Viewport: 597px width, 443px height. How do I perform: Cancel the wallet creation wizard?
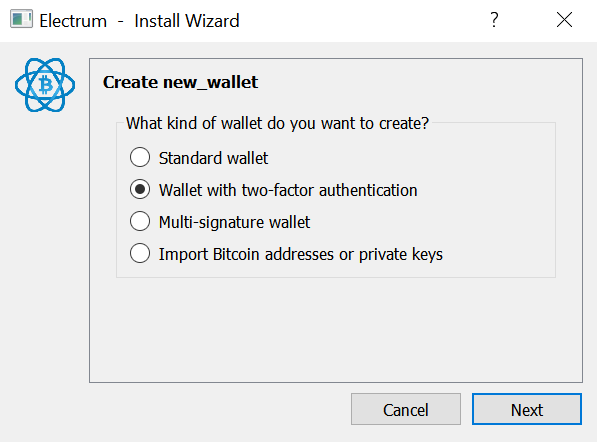coord(406,410)
